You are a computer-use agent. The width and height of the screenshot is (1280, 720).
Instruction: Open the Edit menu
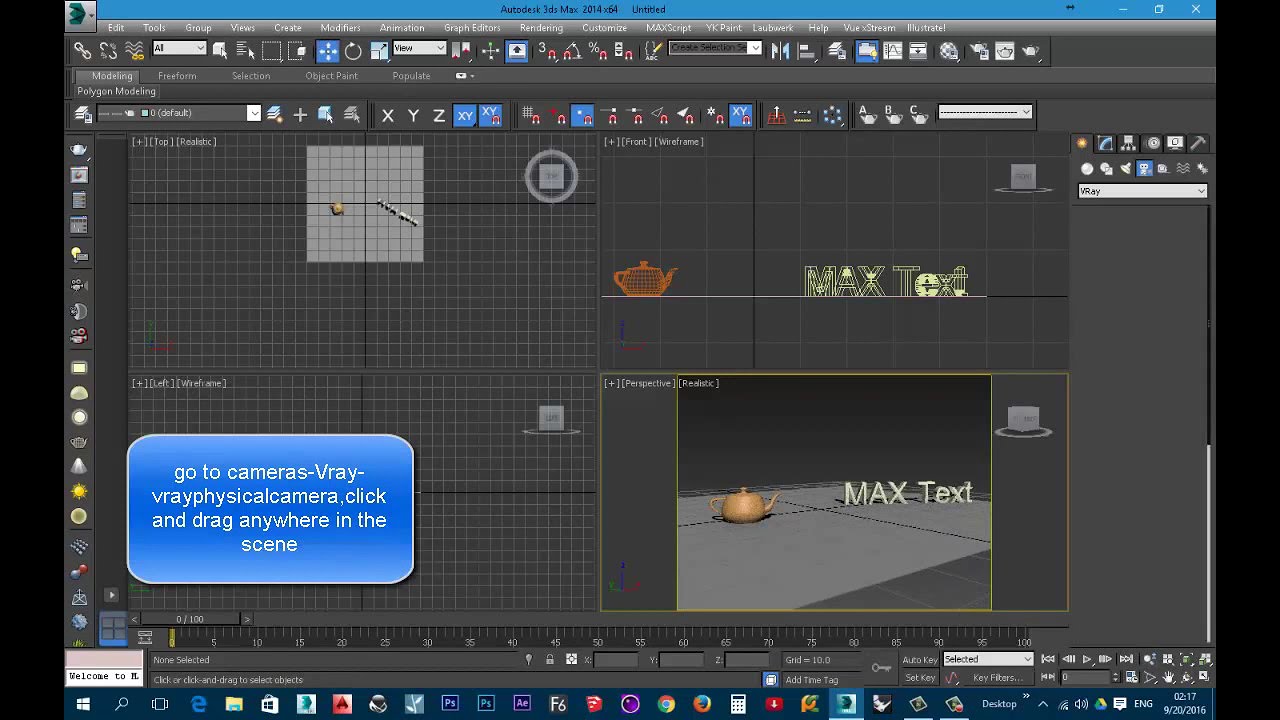coord(116,28)
